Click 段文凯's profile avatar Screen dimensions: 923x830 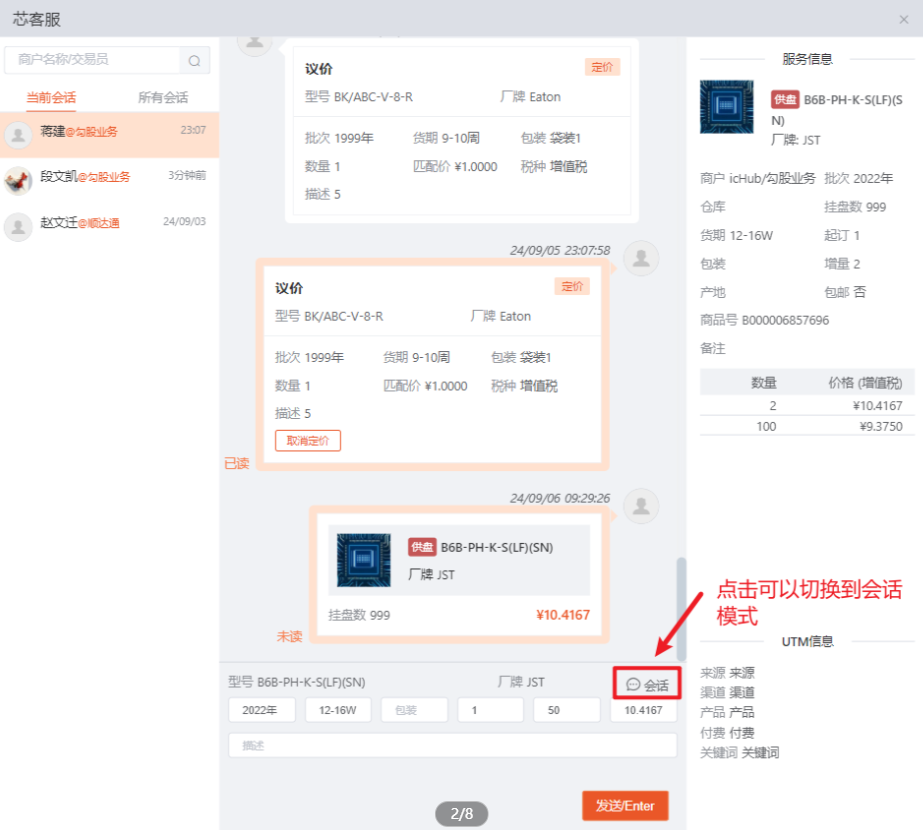18,180
